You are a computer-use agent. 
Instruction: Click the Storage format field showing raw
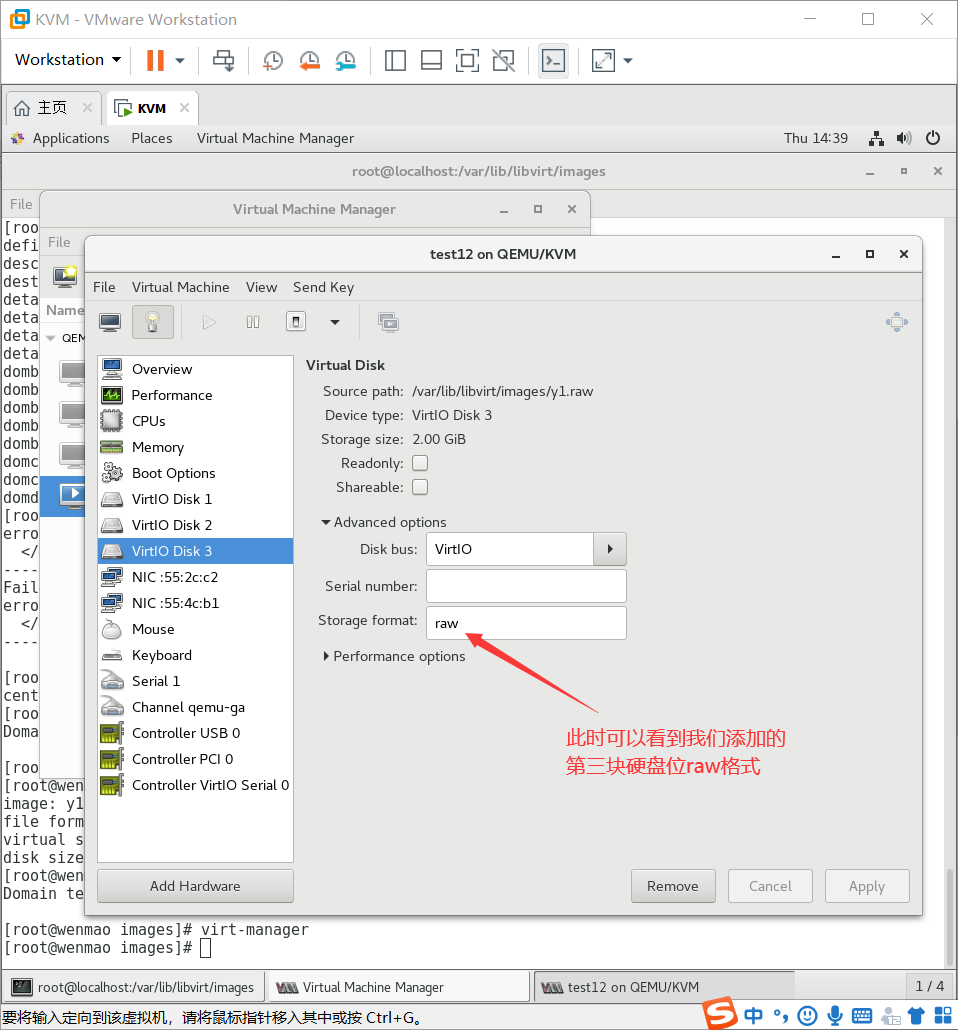click(x=526, y=623)
